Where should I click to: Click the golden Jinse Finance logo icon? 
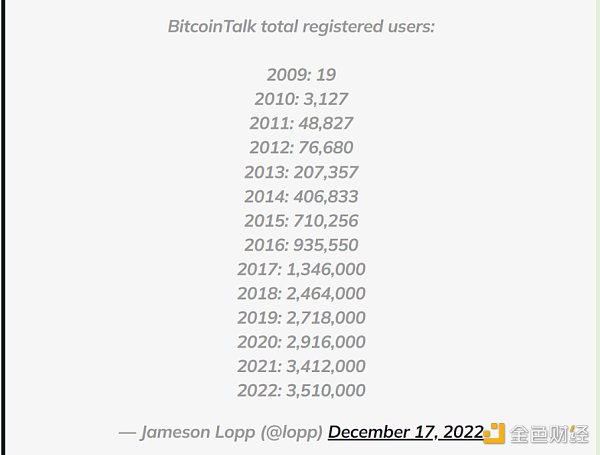coord(496,433)
